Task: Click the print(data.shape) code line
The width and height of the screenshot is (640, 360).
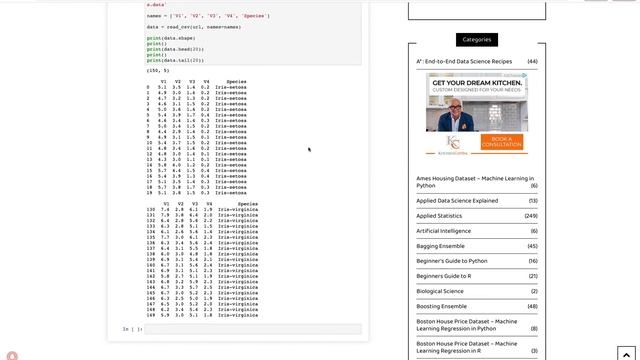Action: click(x=171, y=38)
